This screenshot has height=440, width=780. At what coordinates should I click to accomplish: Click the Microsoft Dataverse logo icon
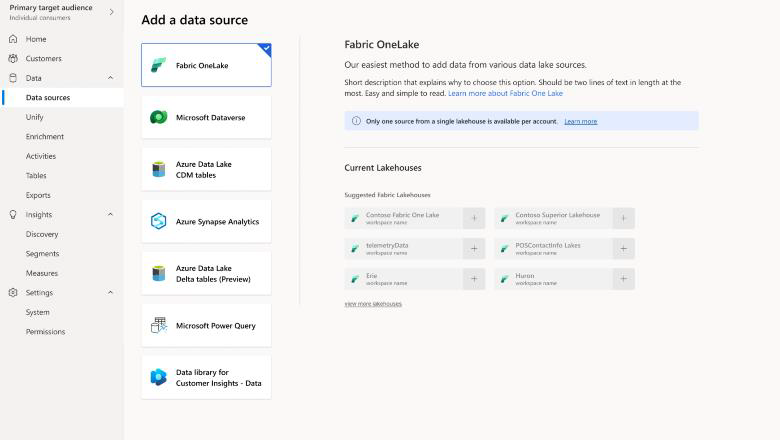pos(158,117)
